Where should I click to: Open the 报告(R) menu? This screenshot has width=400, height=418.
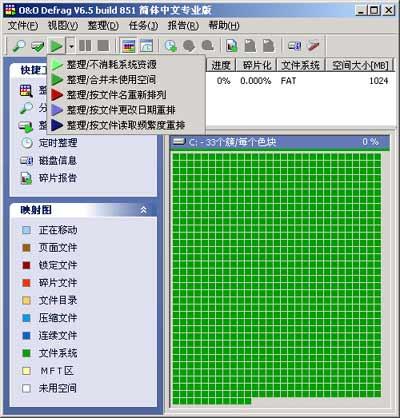pos(183,25)
